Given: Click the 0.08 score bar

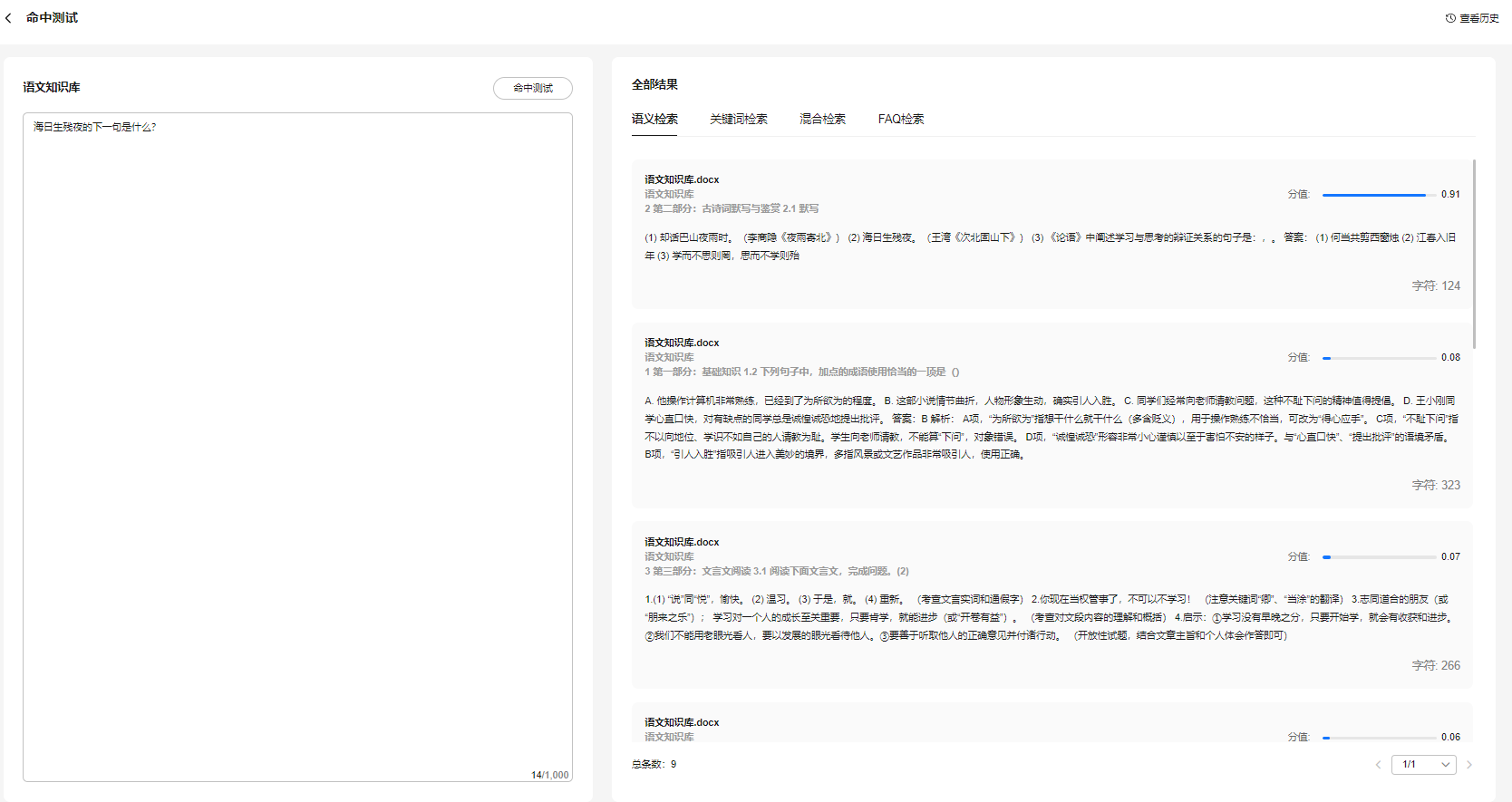Looking at the screenshot, I should click(1378, 358).
